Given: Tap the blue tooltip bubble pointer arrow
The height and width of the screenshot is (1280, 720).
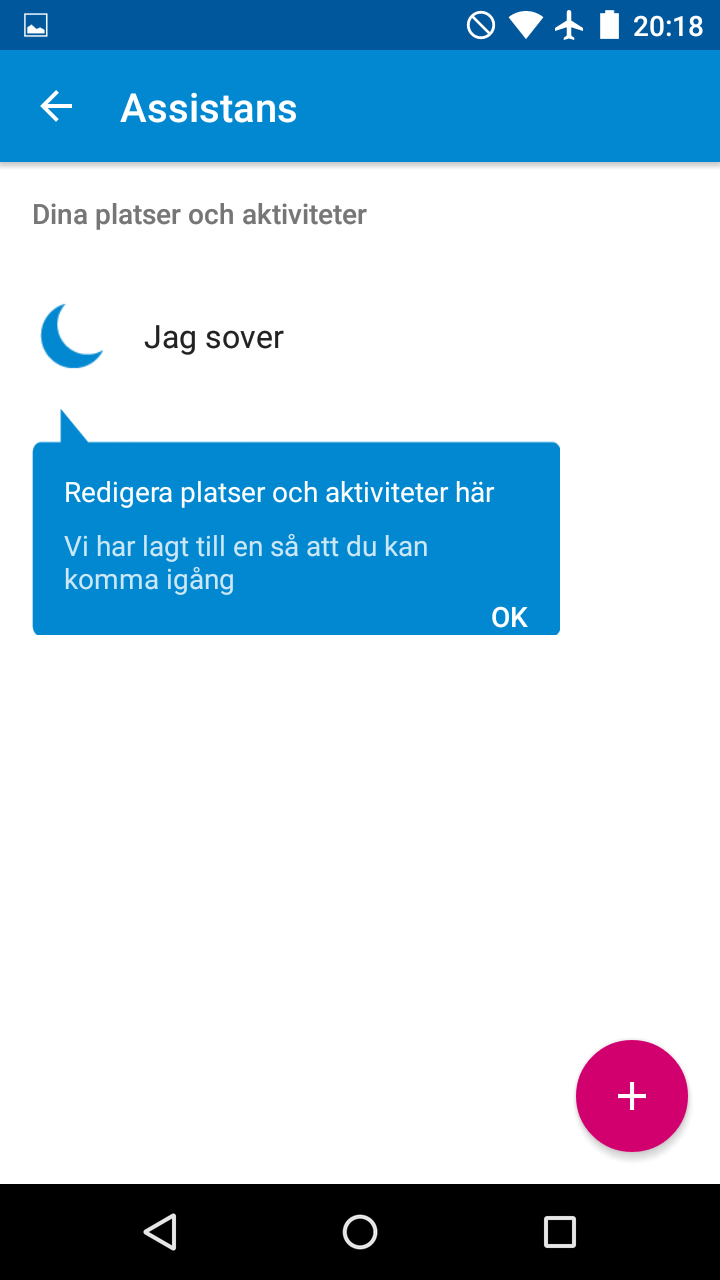Looking at the screenshot, I should pyautogui.click(x=72, y=427).
